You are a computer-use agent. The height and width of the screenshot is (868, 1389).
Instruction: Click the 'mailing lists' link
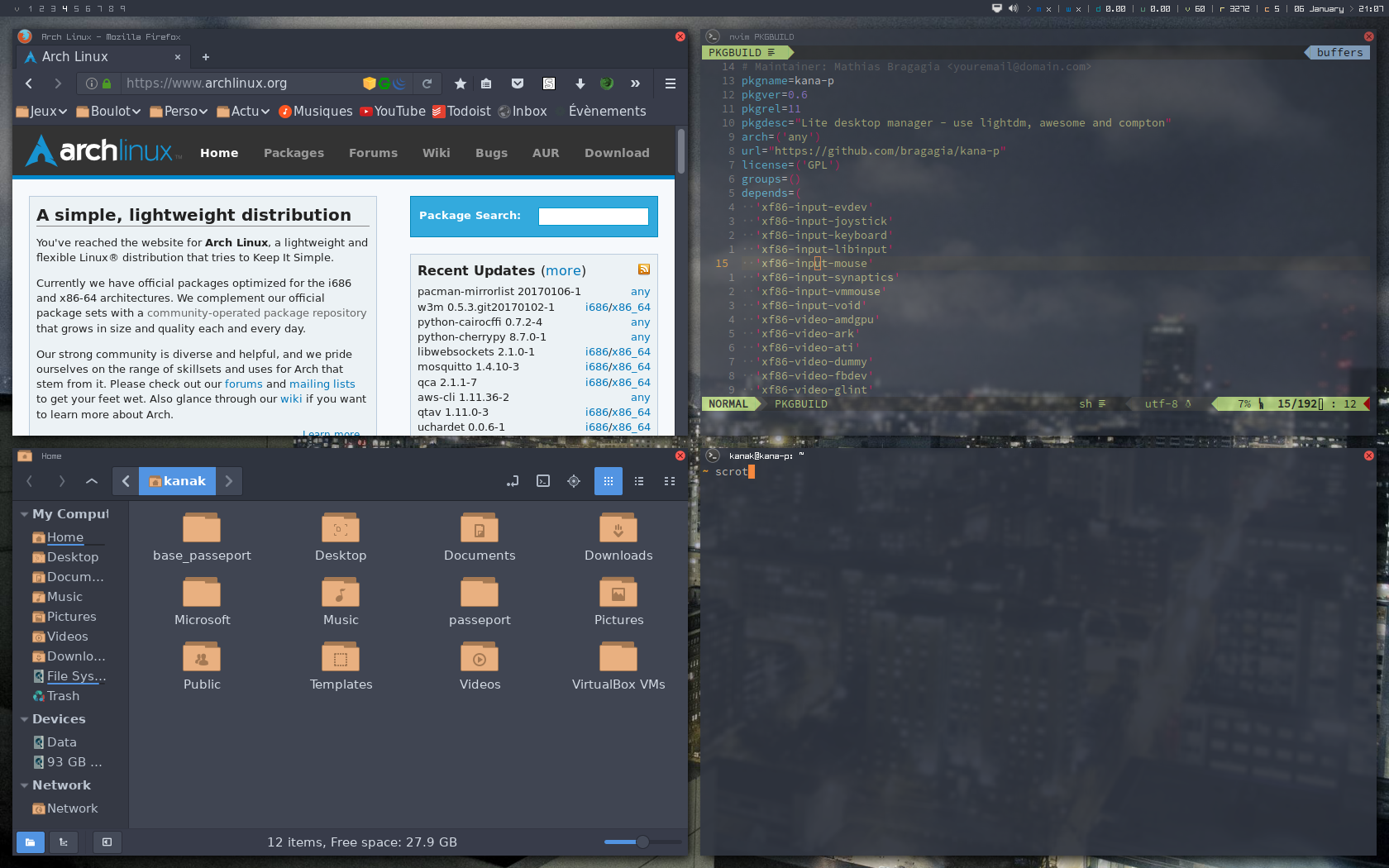click(322, 384)
